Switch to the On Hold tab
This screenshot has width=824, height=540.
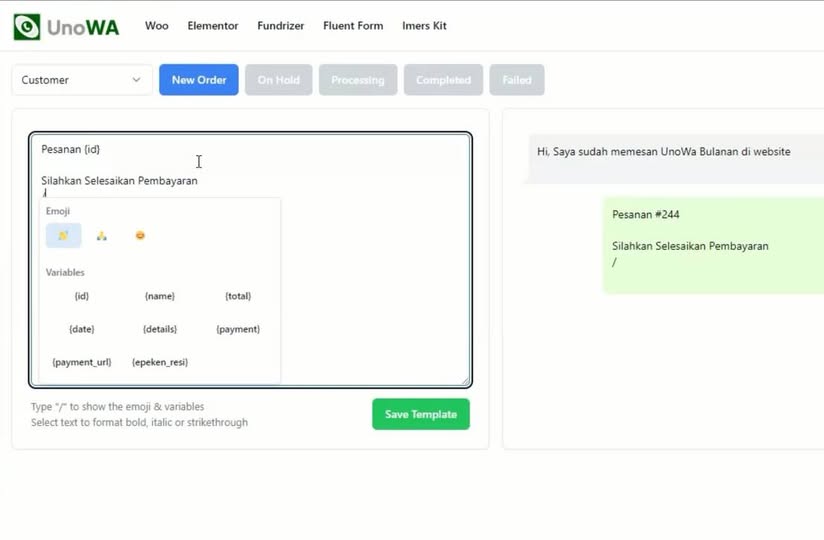tap(279, 80)
